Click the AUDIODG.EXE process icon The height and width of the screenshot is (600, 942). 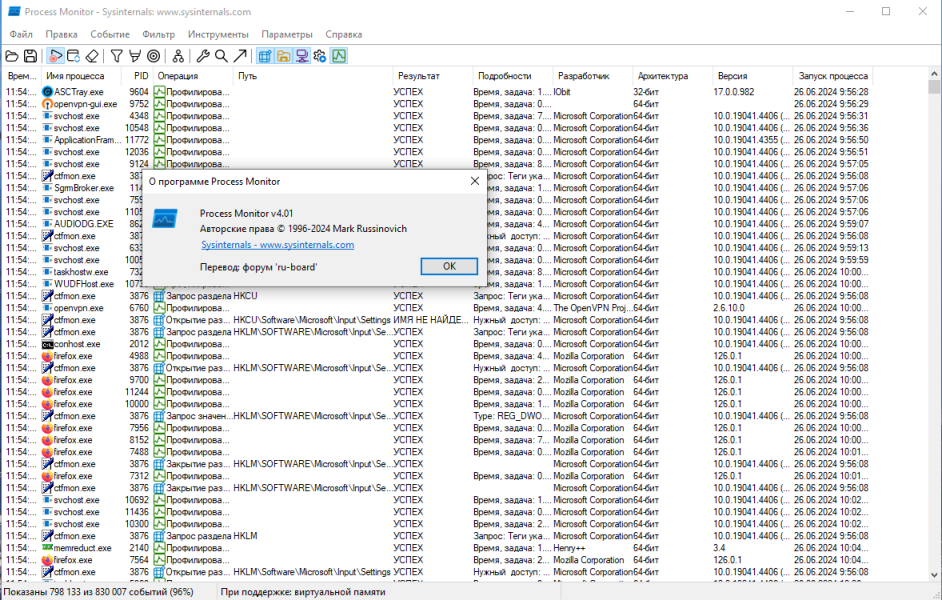(47, 224)
